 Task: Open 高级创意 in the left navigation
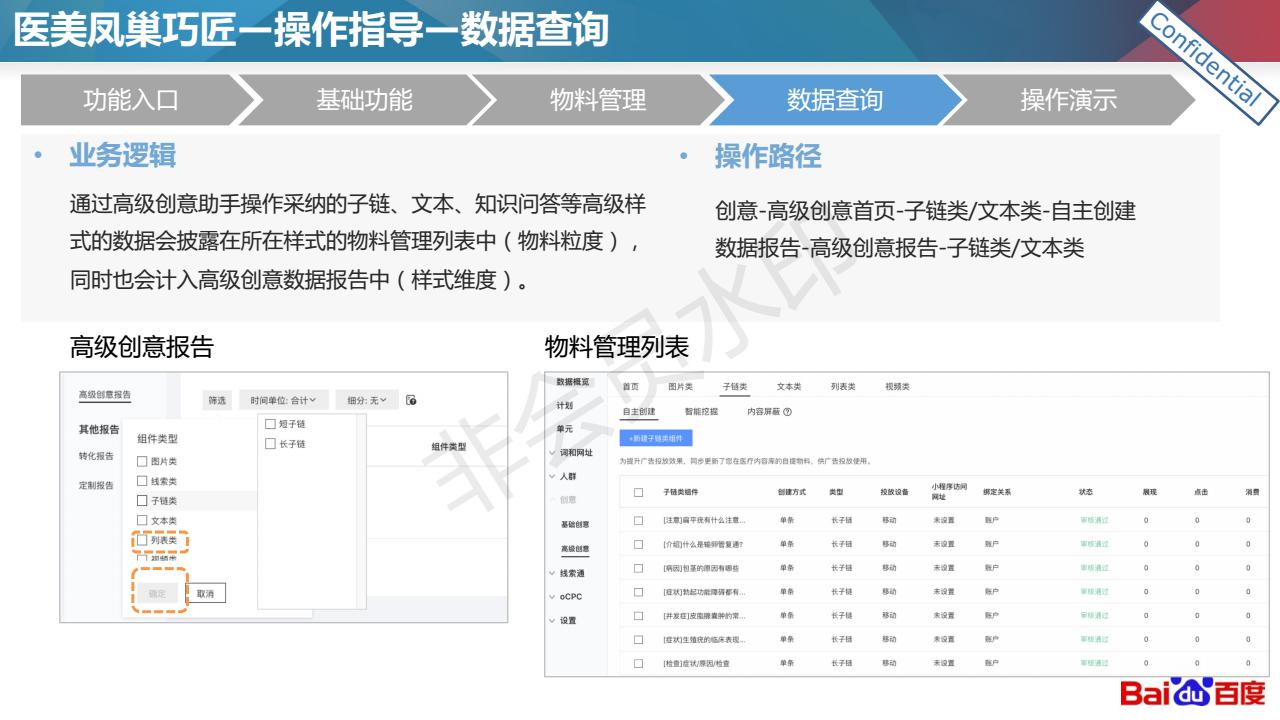574,549
